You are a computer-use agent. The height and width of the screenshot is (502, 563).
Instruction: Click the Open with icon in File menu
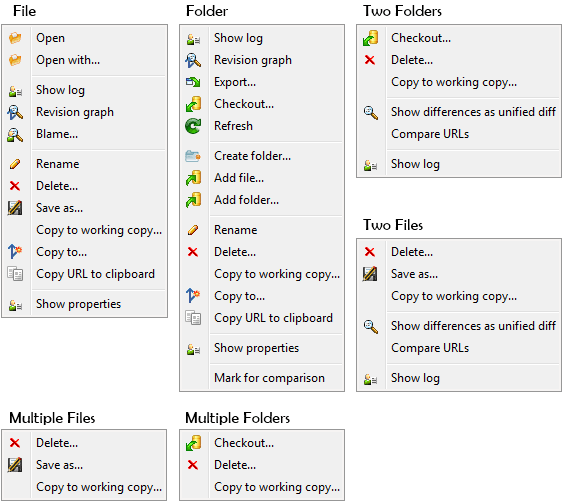[15, 60]
